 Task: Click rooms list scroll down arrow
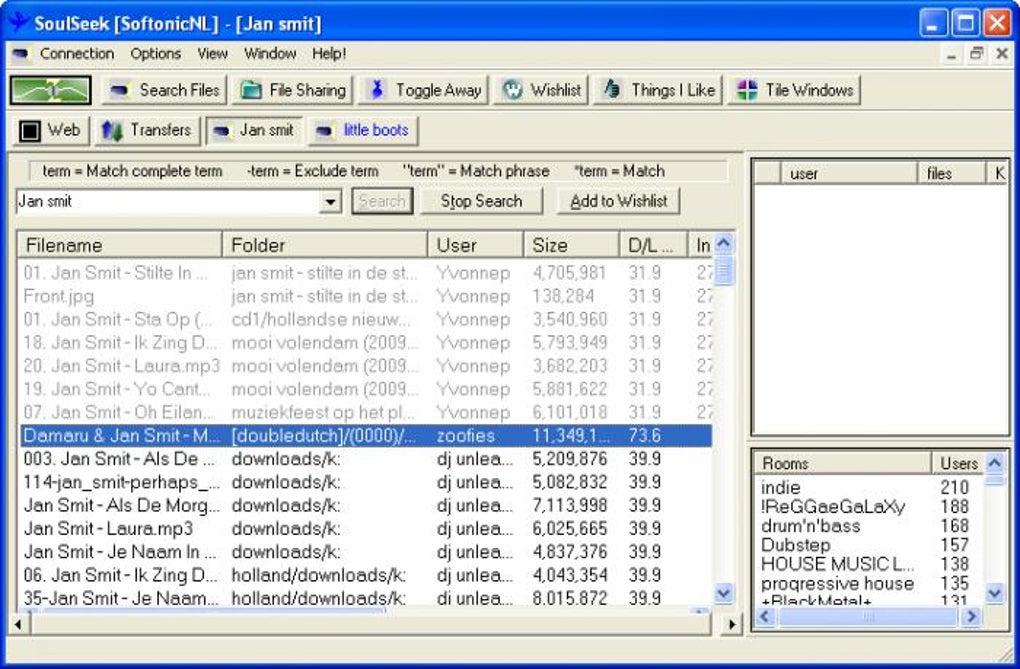994,592
